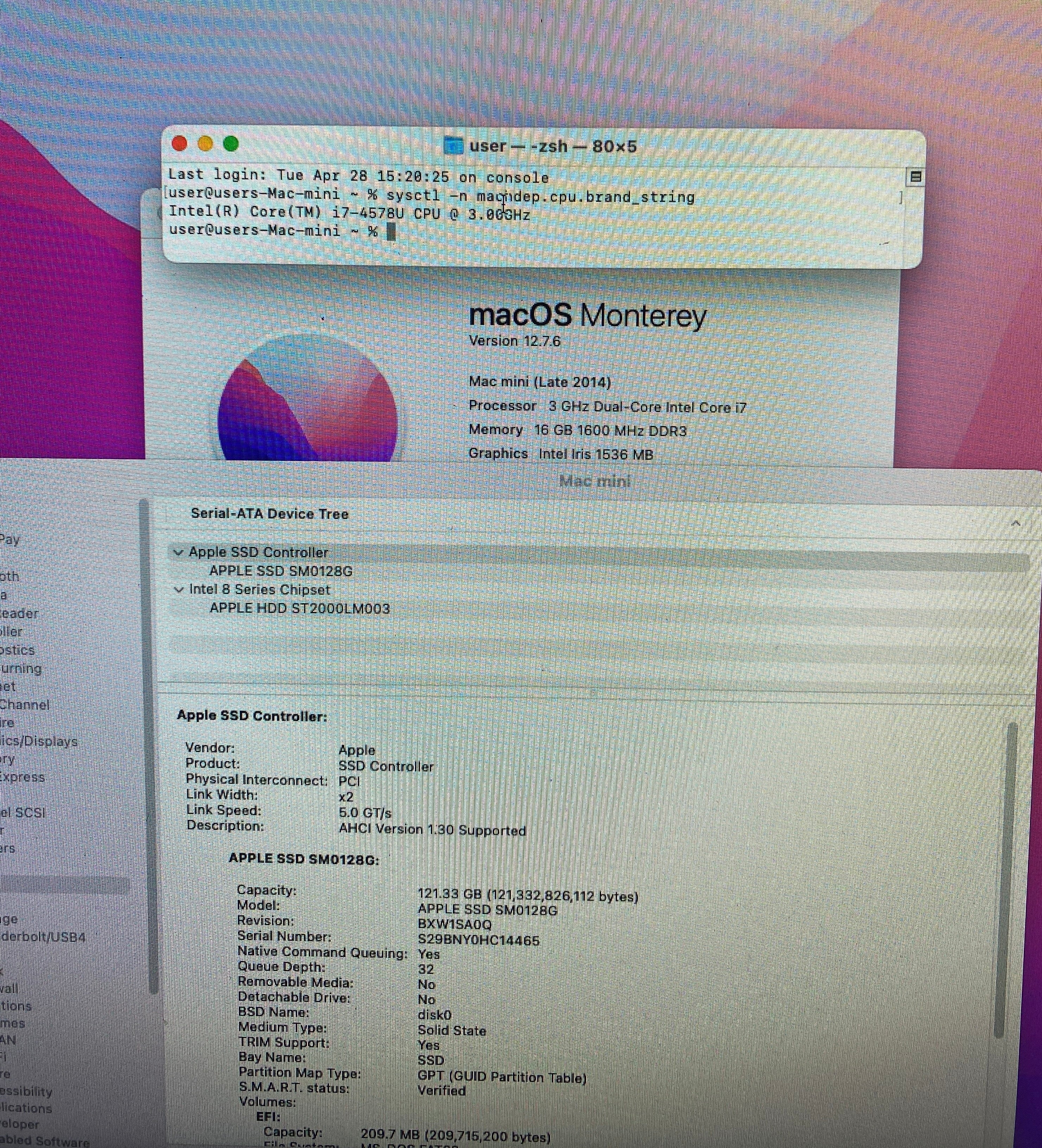Open Diagnostics in sidebar list

pos(18,650)
